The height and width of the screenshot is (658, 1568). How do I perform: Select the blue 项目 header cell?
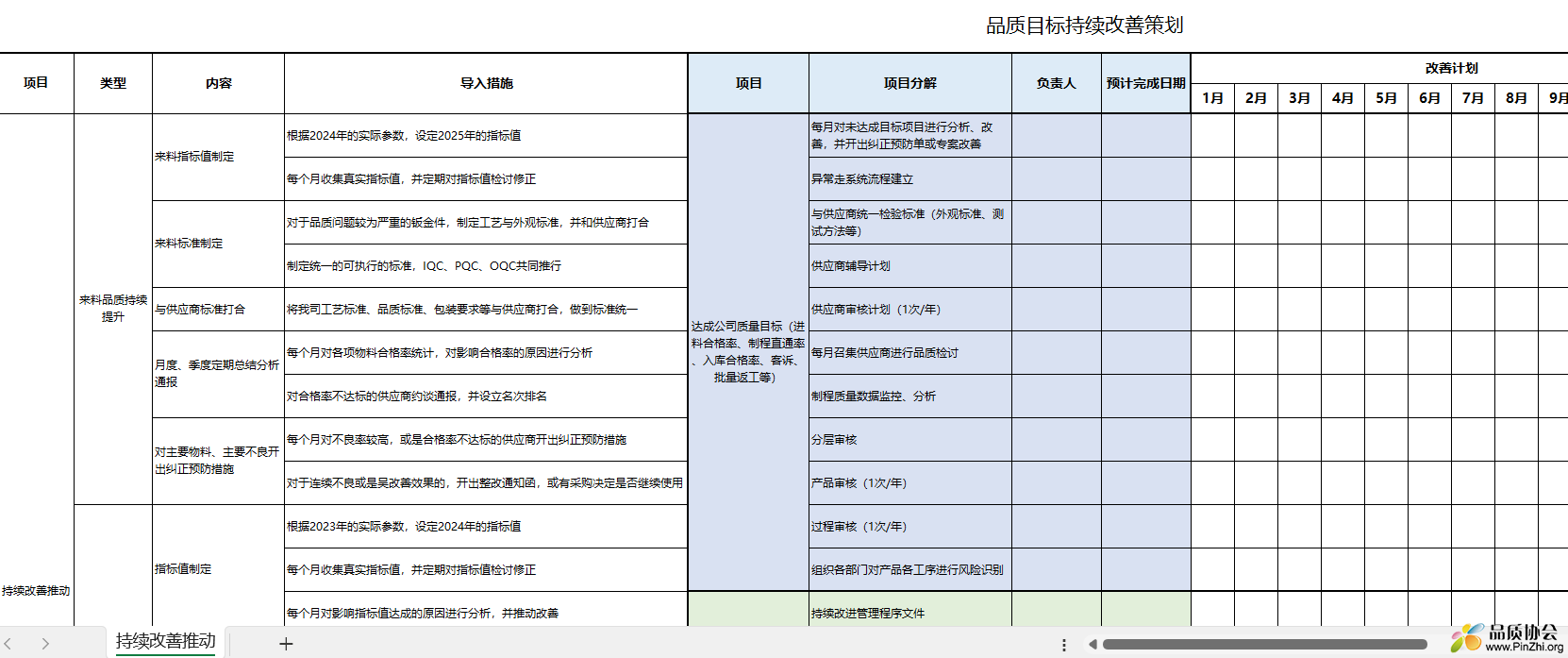click(x=748, y=83)
